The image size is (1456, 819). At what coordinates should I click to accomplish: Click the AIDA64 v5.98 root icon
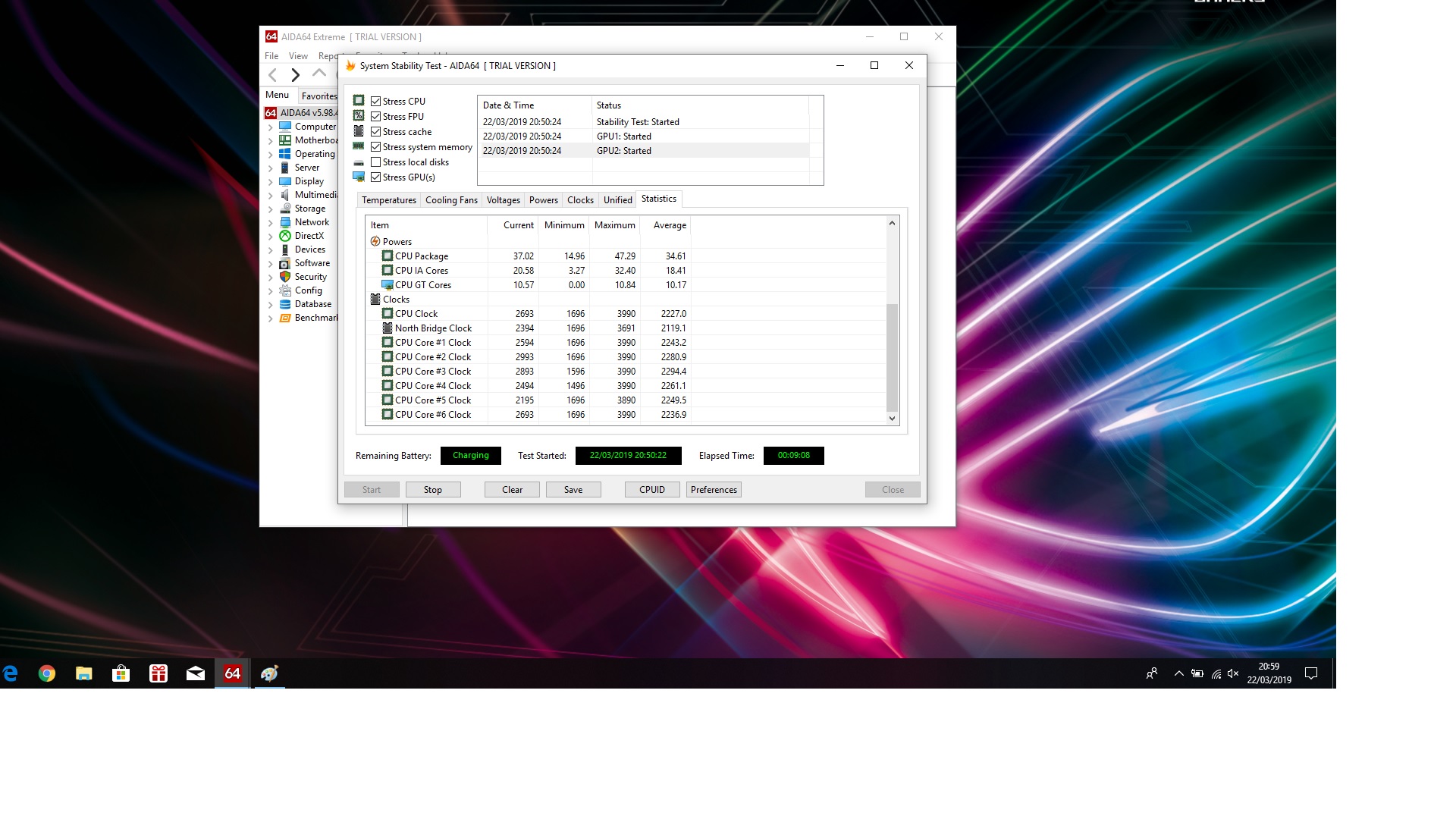(271, 113)
